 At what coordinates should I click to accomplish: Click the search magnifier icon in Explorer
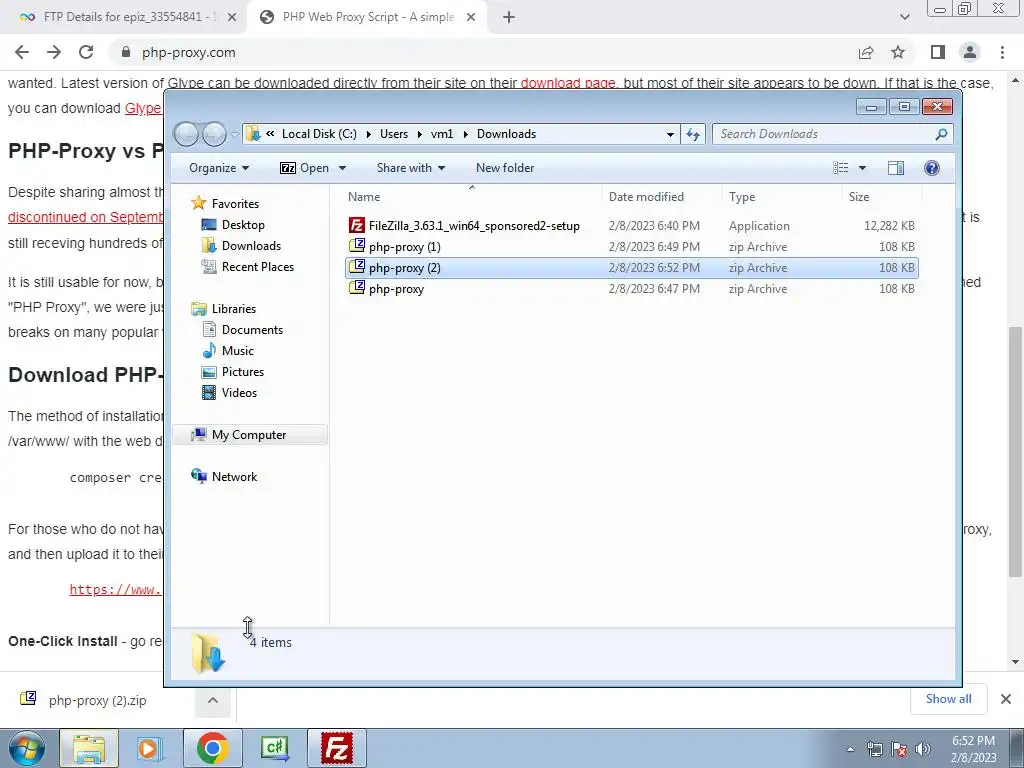click(941, 134)
